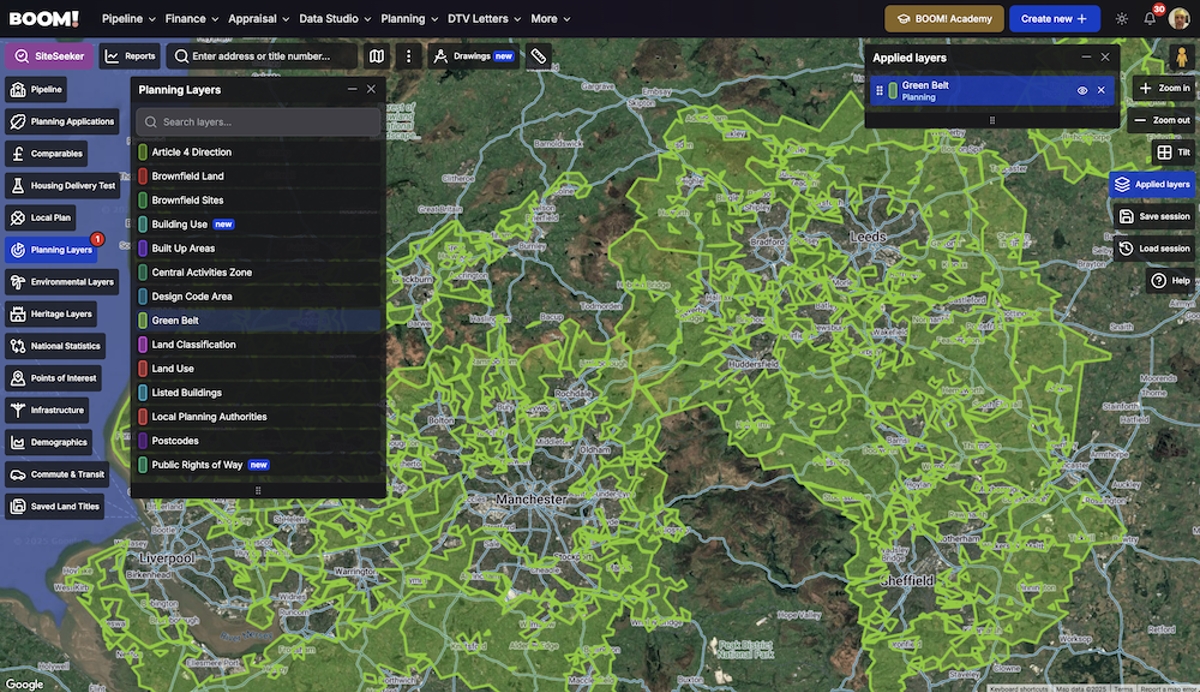Open the three-dot more options menu

tap(408, 56)
